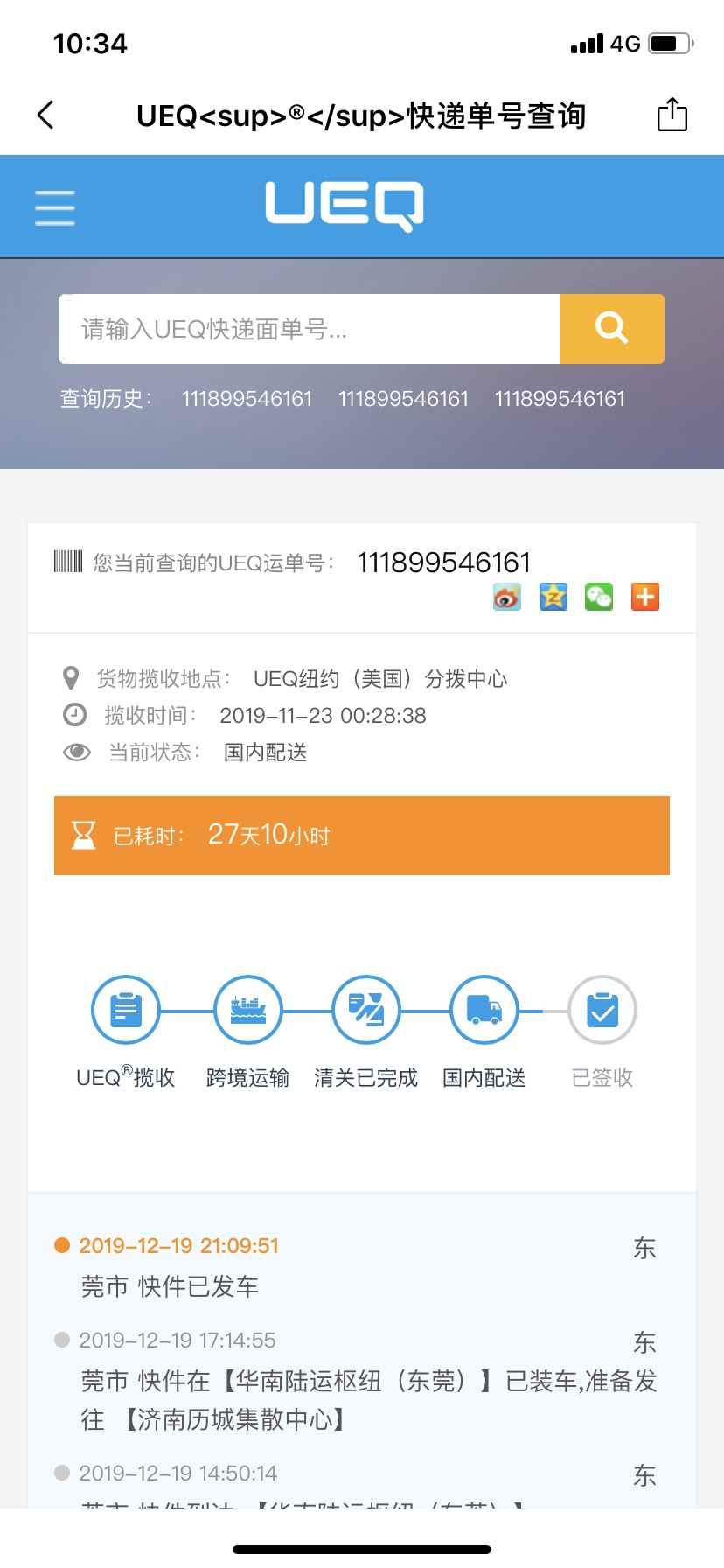Tap the eye icon by 当前状态
This screenshot has height=1568, width=724.
click(x=77, y=752)
